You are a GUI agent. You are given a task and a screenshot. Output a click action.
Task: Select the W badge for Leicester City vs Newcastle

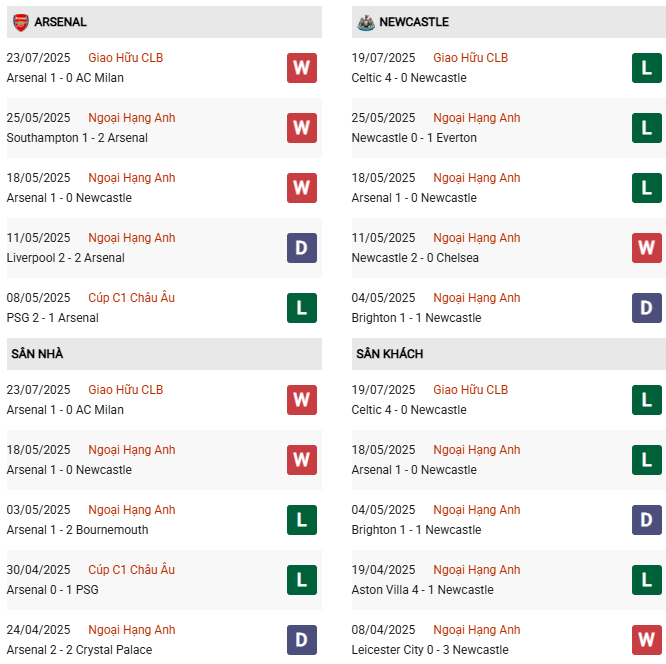click(x=646, y=640)
